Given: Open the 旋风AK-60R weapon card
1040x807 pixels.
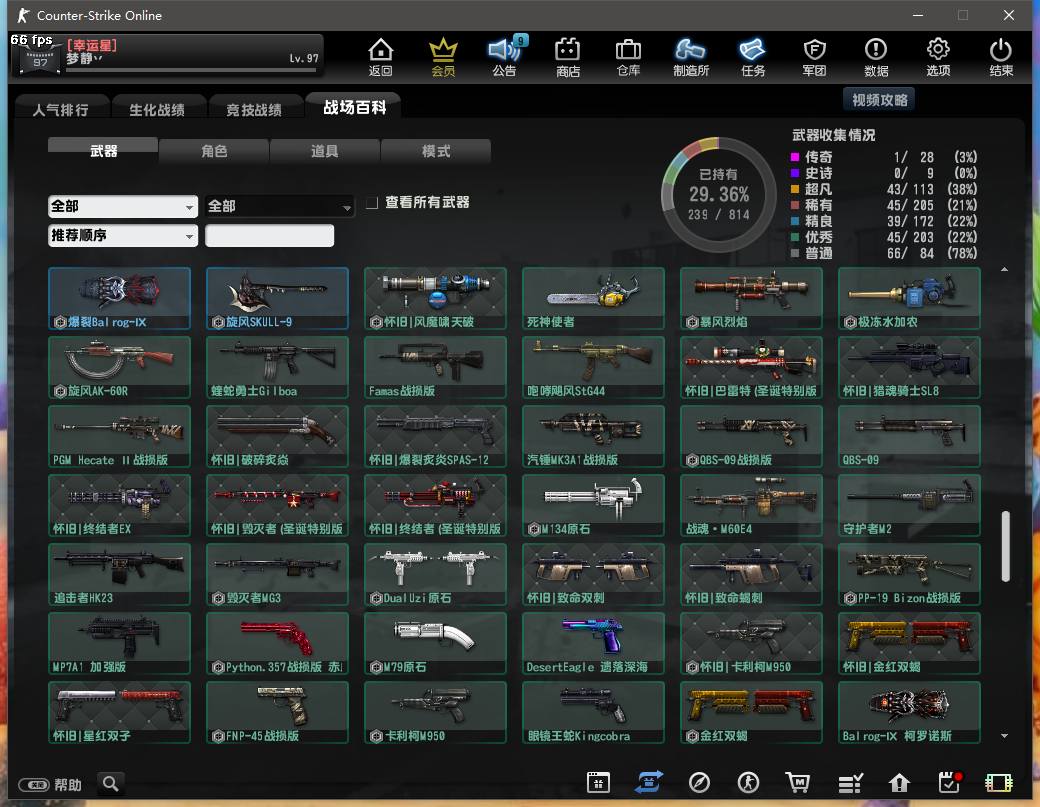Looking at the screenshot, I should point(119,367).
